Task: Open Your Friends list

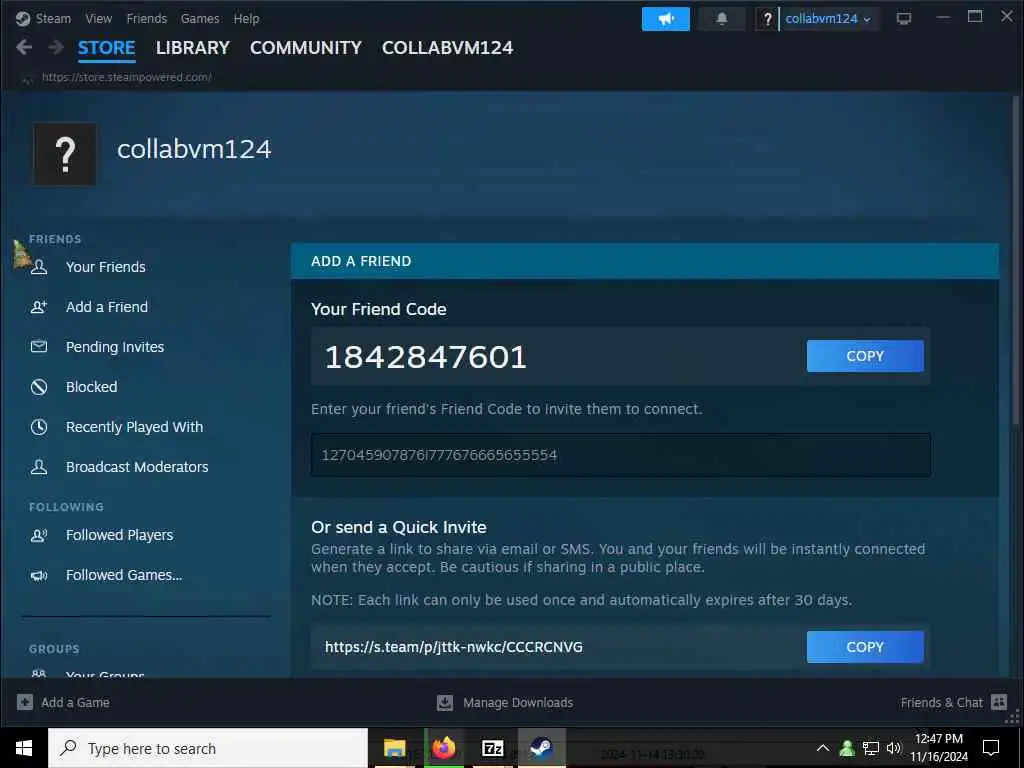Action: pos(106,267)
